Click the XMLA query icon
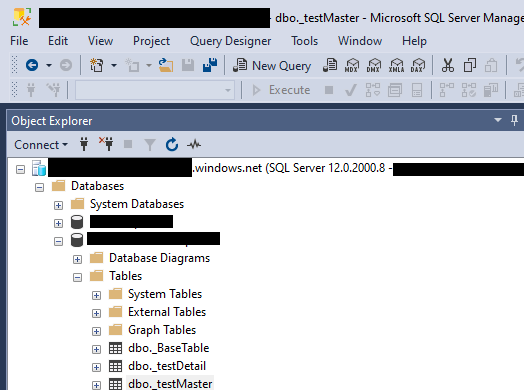The height and width of the screenshot is (390, 524). (396, 65)
